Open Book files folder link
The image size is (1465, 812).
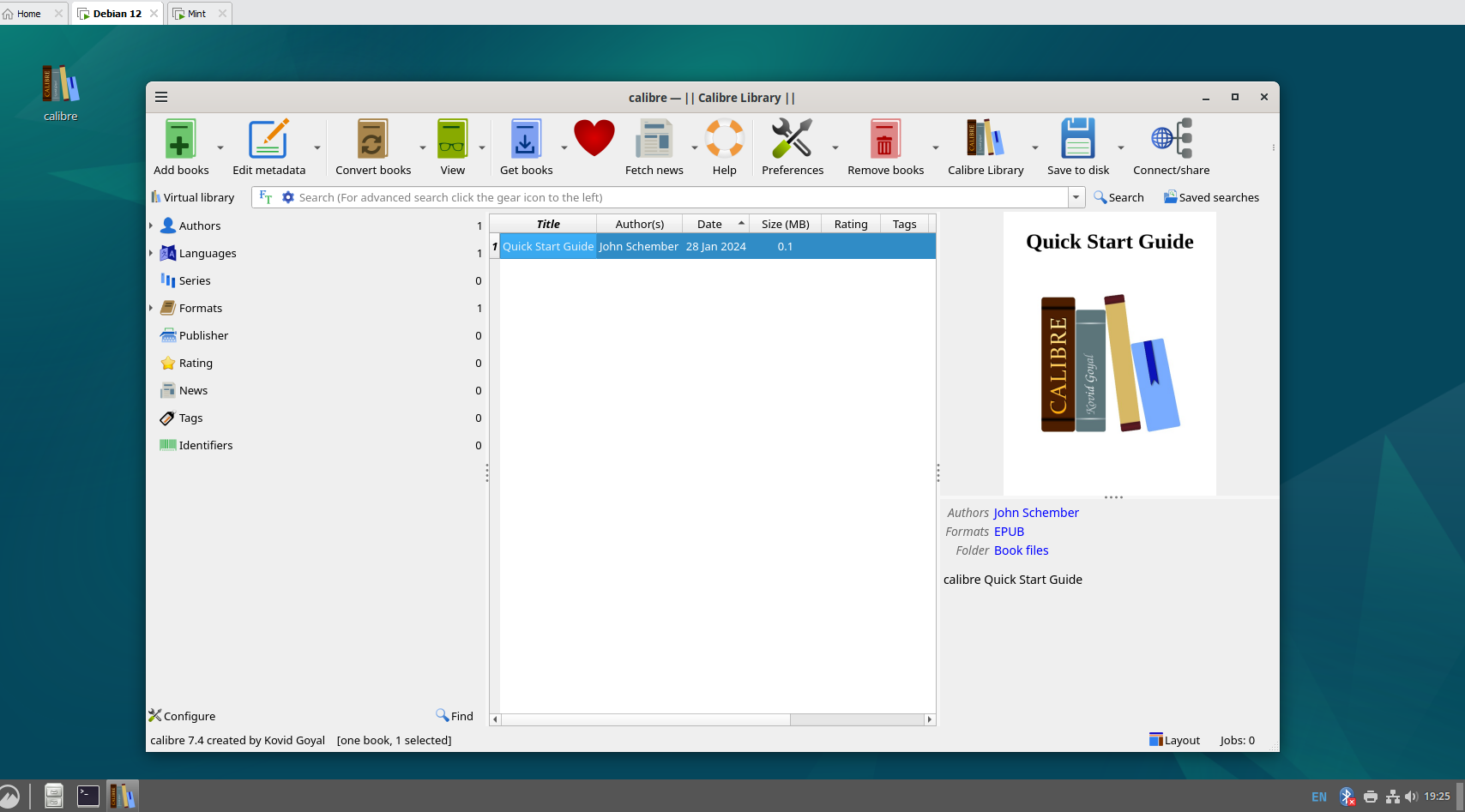click(x=1021, y=550)
